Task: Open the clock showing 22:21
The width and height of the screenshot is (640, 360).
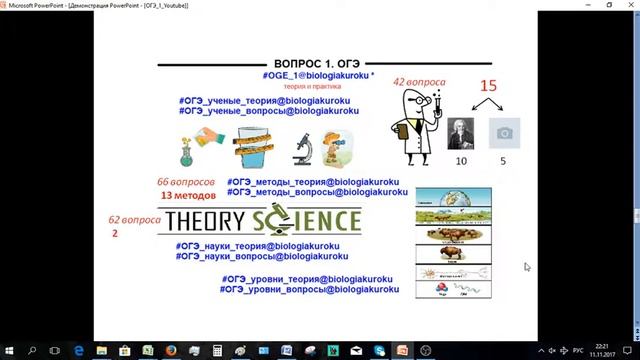Action: pyautogui.click(x=602, y=351)
